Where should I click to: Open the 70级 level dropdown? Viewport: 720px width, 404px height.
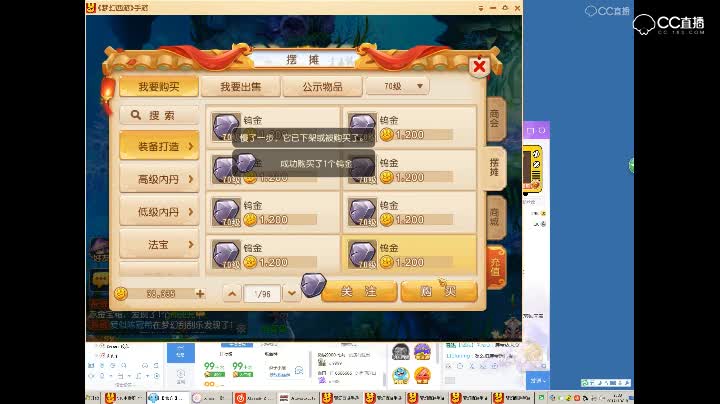pyautogui.click(x=398, y=86)
